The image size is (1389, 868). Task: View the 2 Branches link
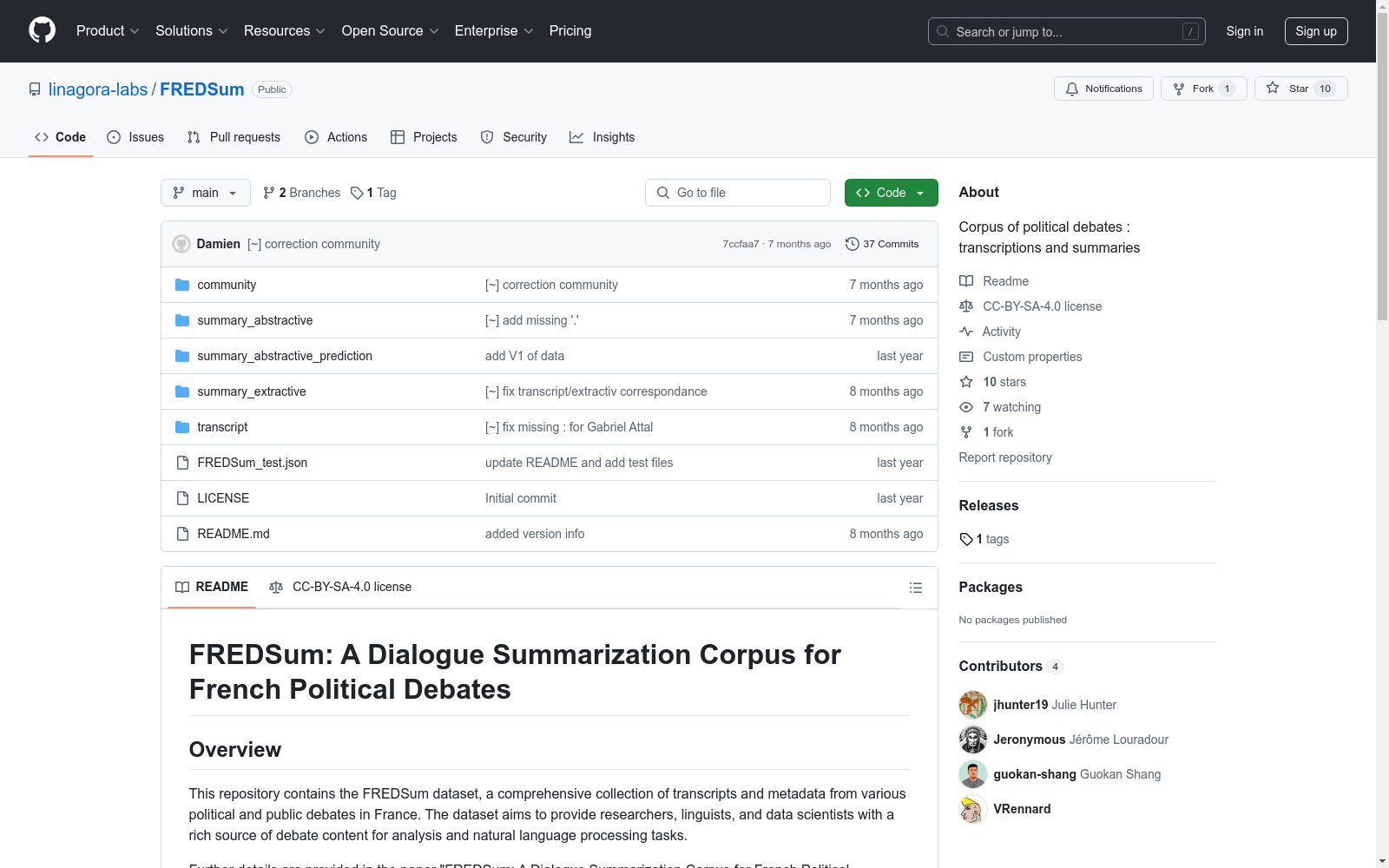[x=301, y=193]
